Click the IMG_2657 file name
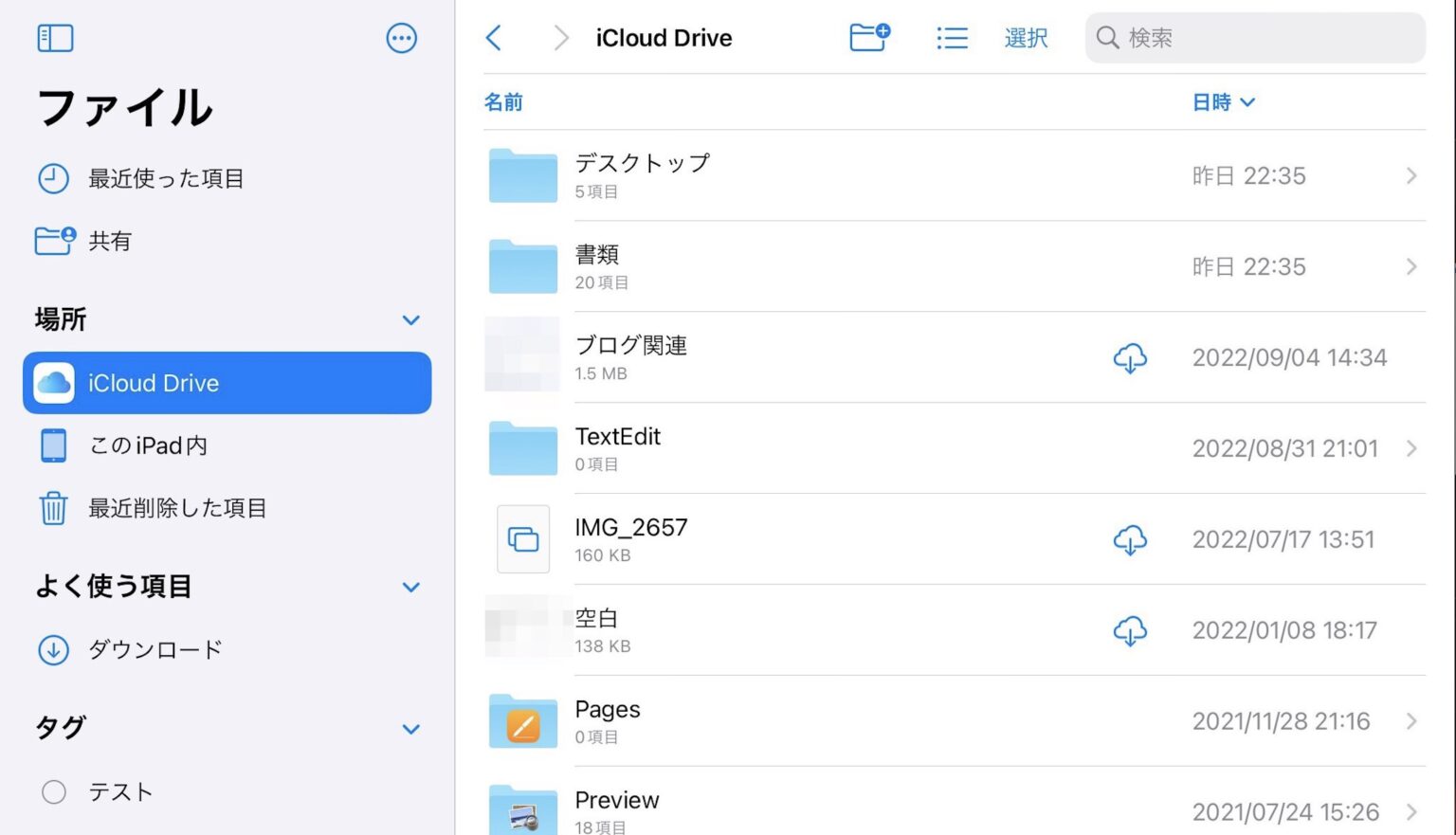 (x=631, y=527)
